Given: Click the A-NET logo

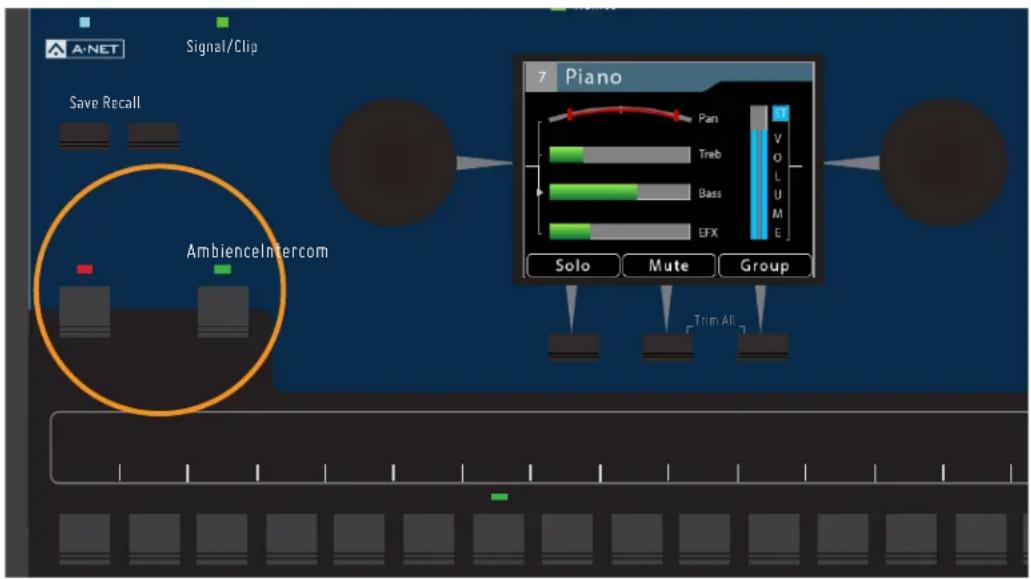Looking at the screenshot, I should click(85, 49).
